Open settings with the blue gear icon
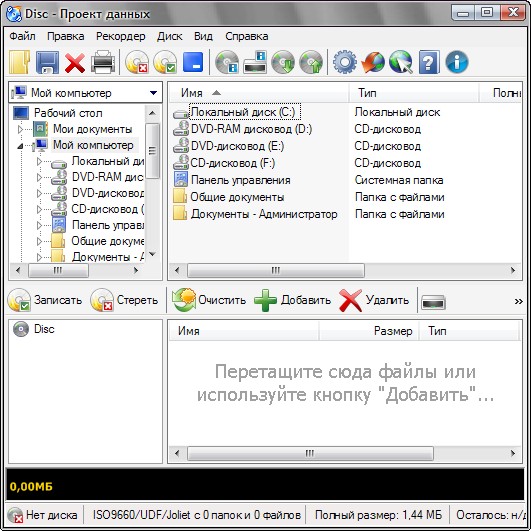Image resolution: width=531 pixels, height=531 pixels. point(345,62)
